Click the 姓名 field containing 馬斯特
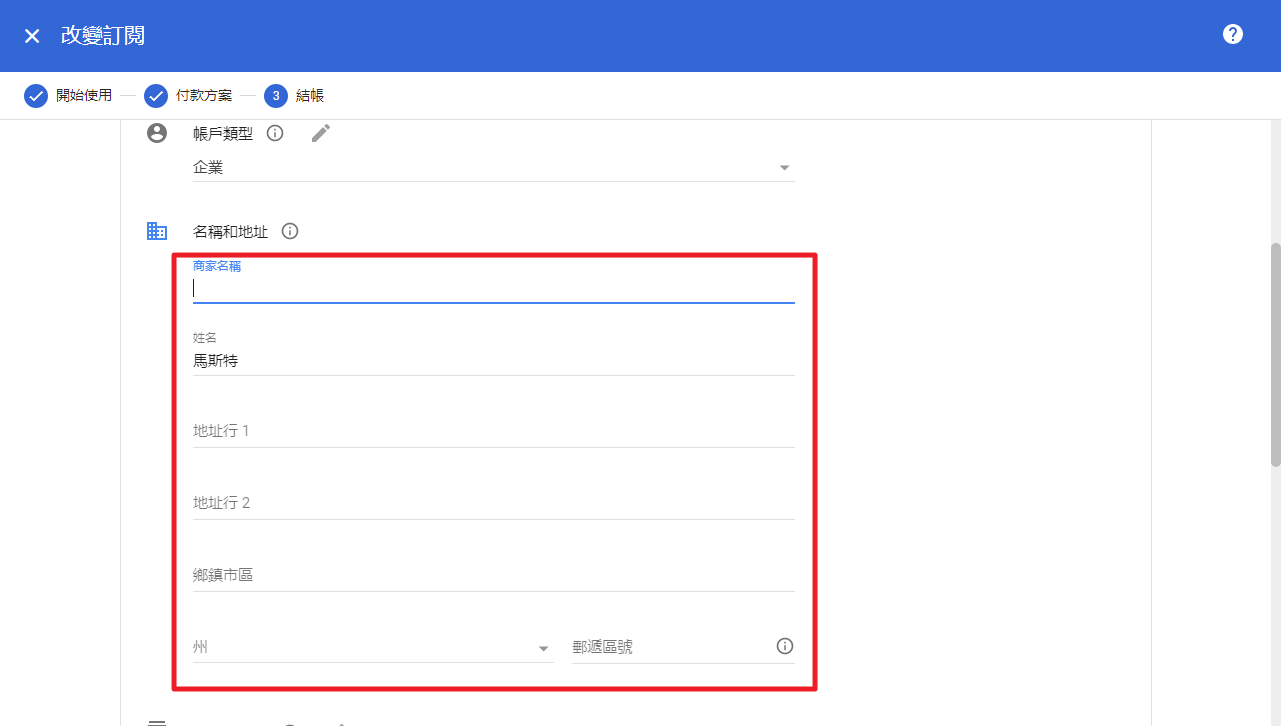 494,360
